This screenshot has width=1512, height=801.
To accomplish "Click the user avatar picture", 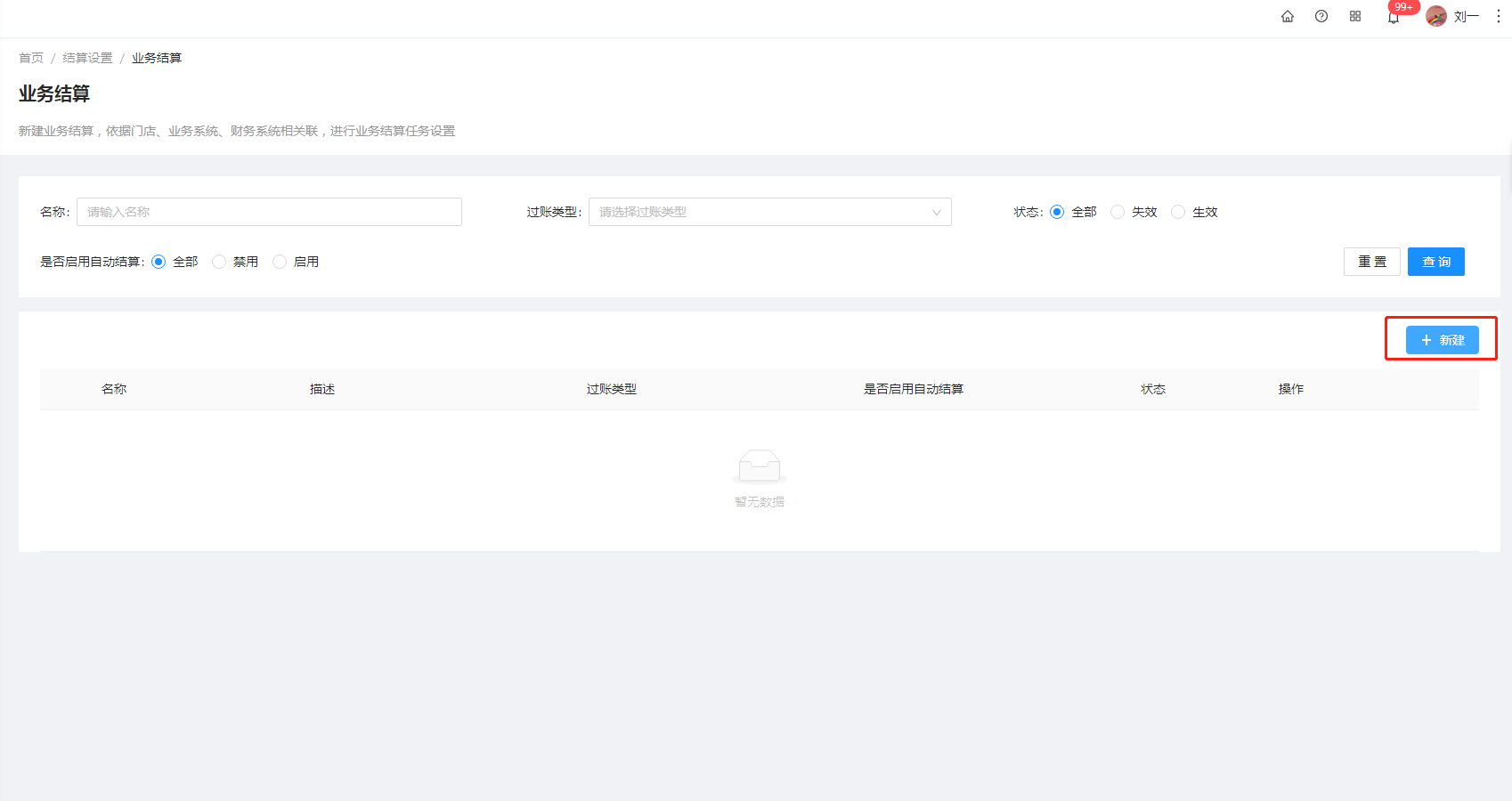I will (1436, 16).
